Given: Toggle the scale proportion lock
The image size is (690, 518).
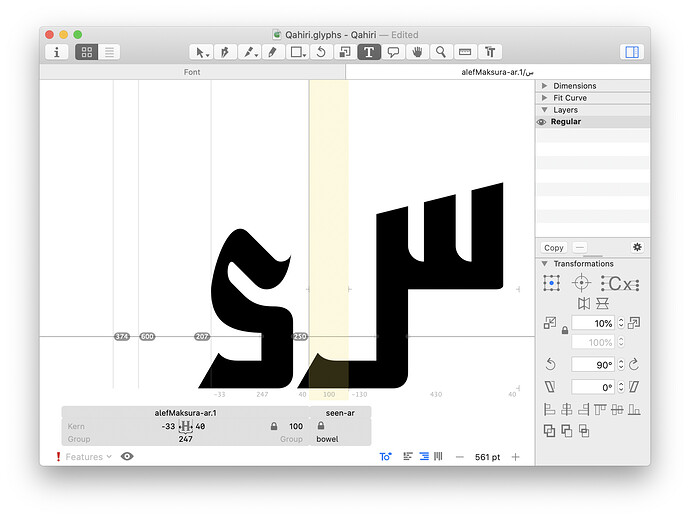Looking at the screenshot, I should pos(565,330).
